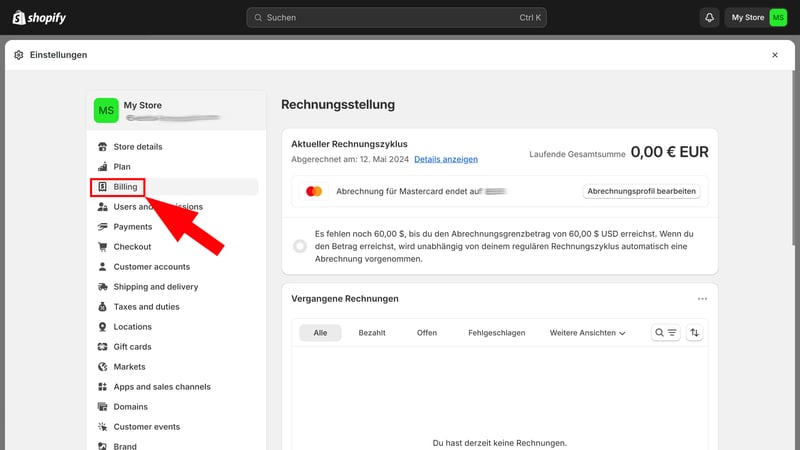The image size is (800, 450).
Task: Select the Fehlgeschlagen tab
Action: (496, 333)
